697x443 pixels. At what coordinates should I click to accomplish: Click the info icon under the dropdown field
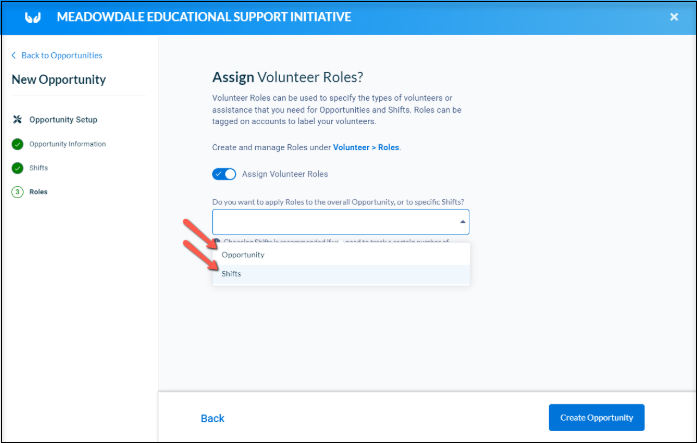click(216, 241)
